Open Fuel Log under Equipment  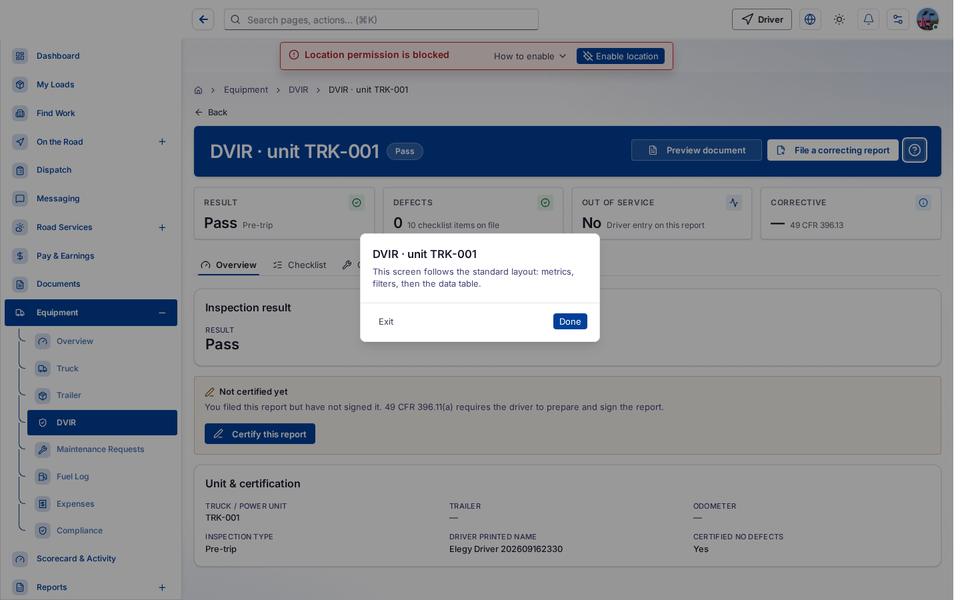tap(102, 476)
